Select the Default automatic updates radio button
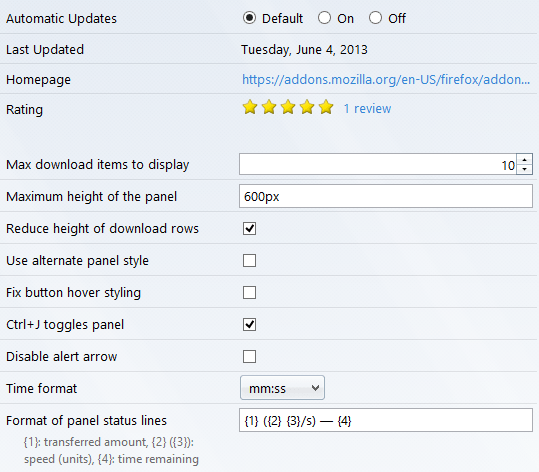 [x=249, y=18]
